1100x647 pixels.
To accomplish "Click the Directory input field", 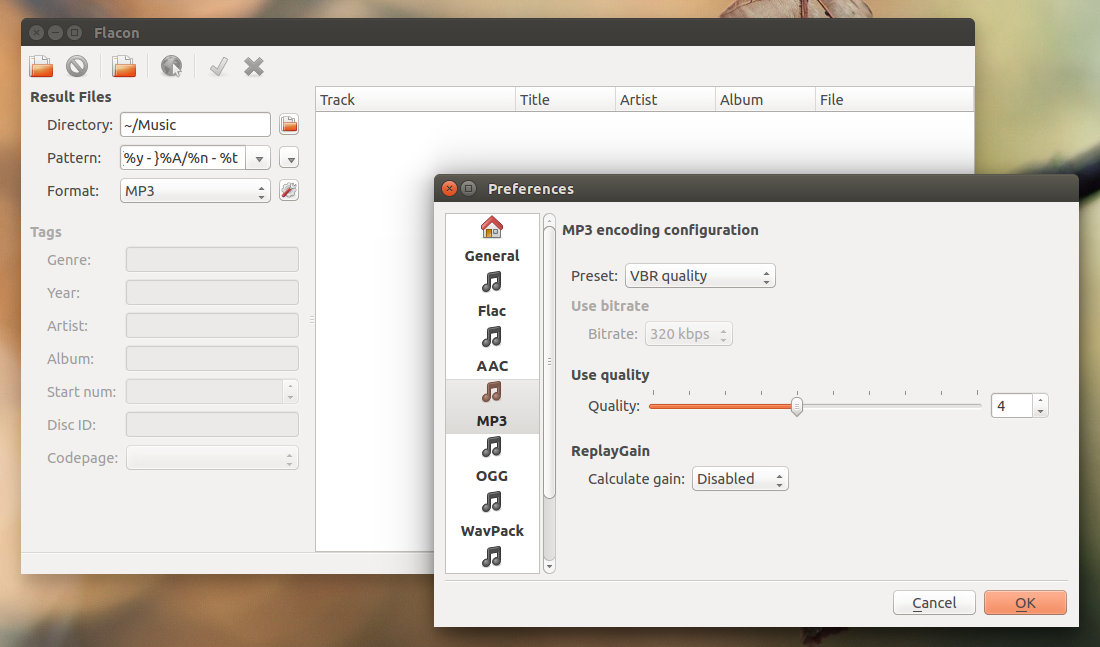I will point(195,125).
